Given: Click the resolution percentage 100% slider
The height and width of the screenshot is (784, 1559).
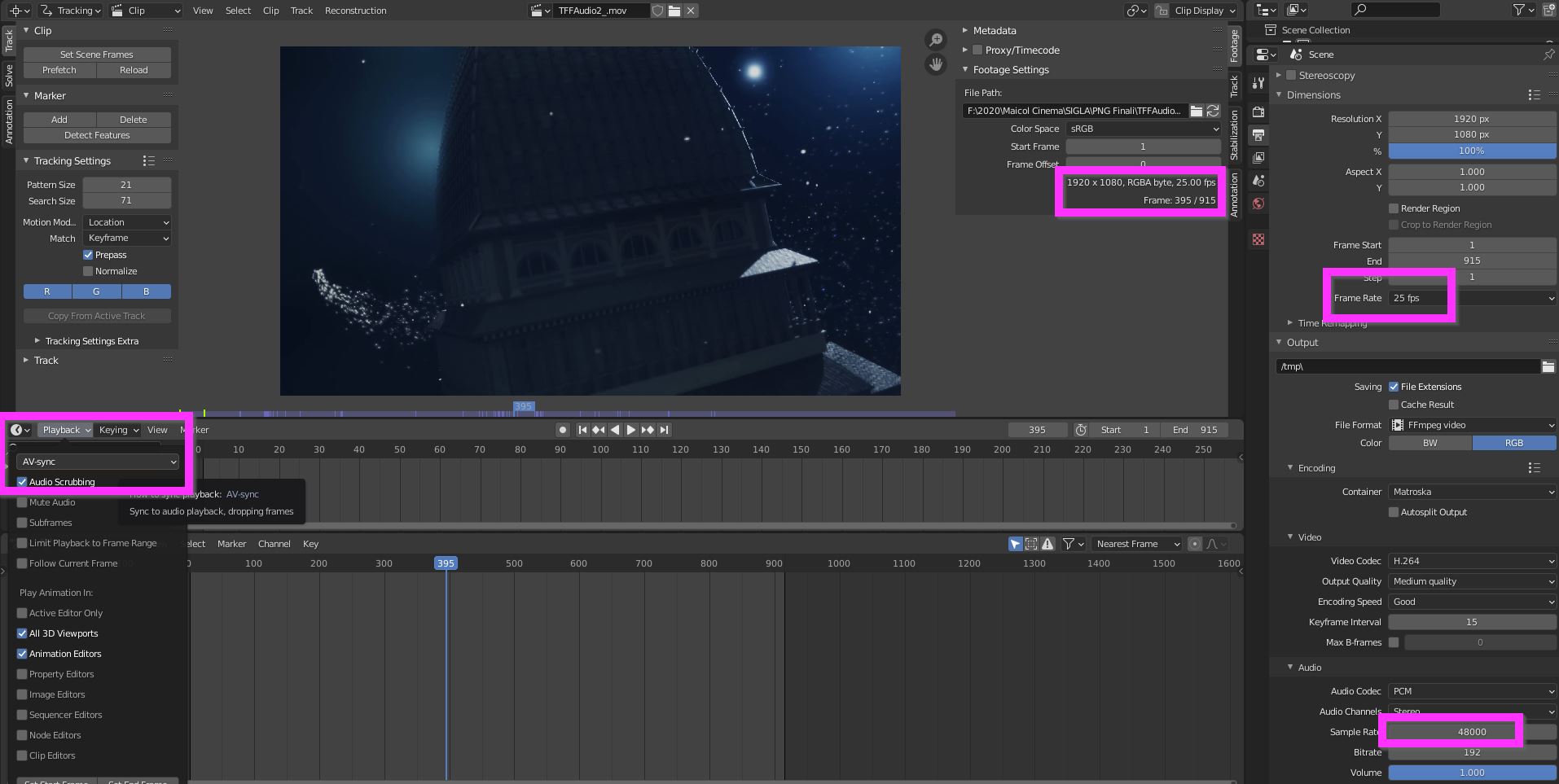Looking at the screenshot, I should tap(1473, 151).
